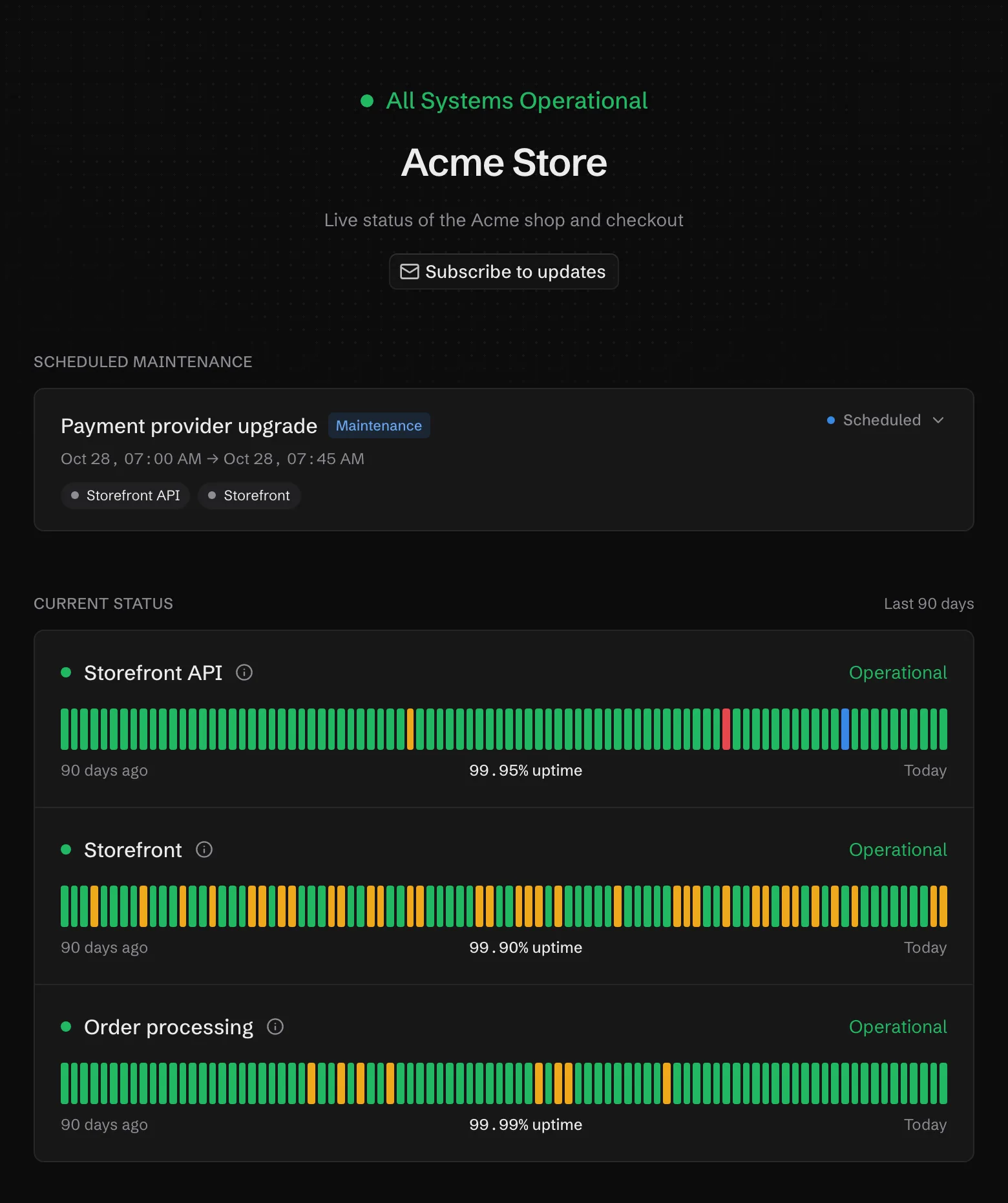This screenshot has width=1008, height=1203.
Task: Select the Storefront chip in the maintenance card
Action: pyautogui.click(x=249, y=495)
